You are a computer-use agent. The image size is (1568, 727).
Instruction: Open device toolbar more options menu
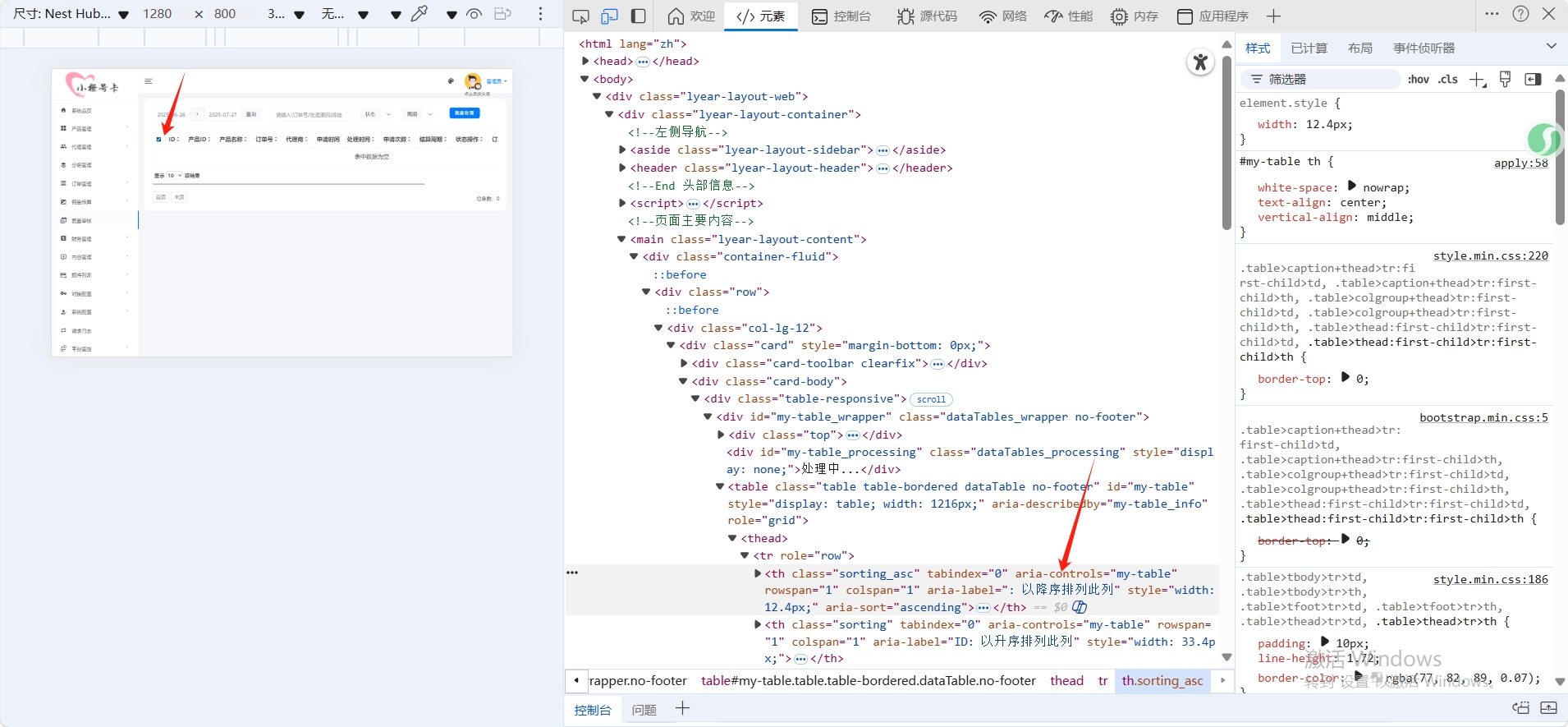(x=540, y=14)
